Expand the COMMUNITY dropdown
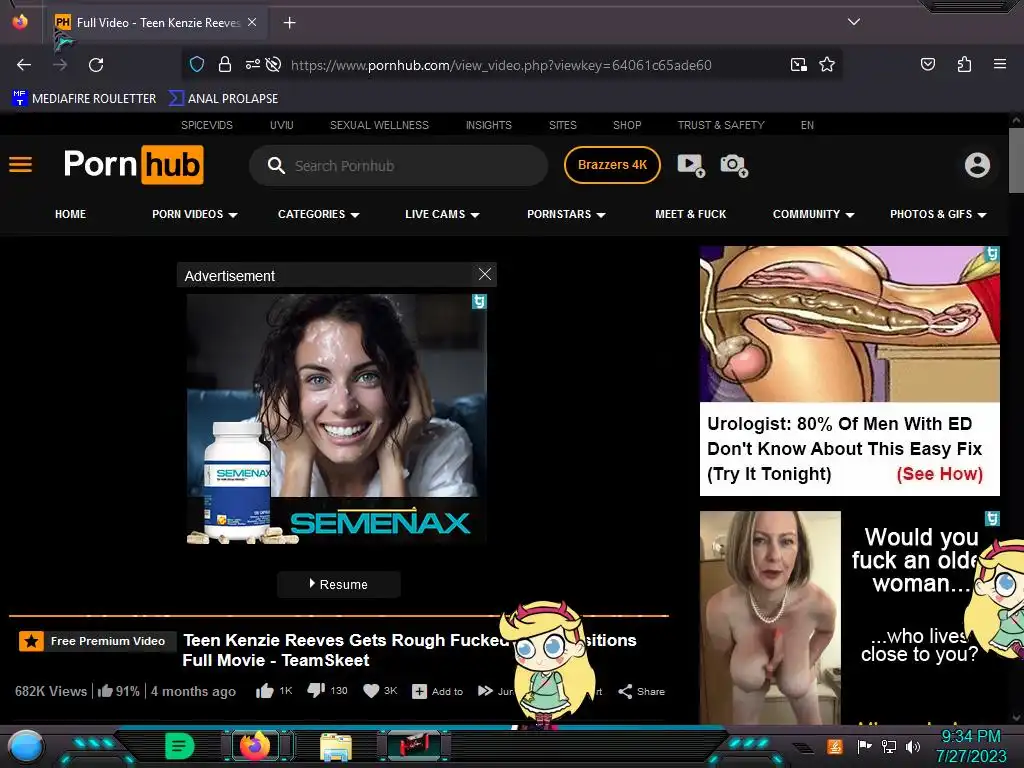Image resolution: width=1024 pixels, height=768 pixels. (813, 214)
